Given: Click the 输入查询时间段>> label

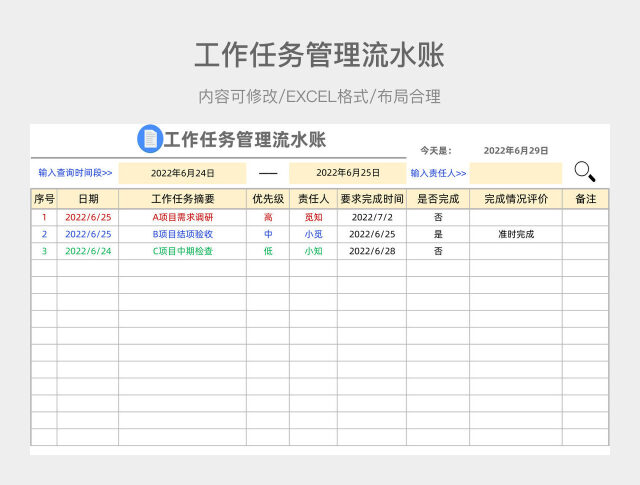Looking at the screenshot, I should pyautogui.click(x=75, y=173).
